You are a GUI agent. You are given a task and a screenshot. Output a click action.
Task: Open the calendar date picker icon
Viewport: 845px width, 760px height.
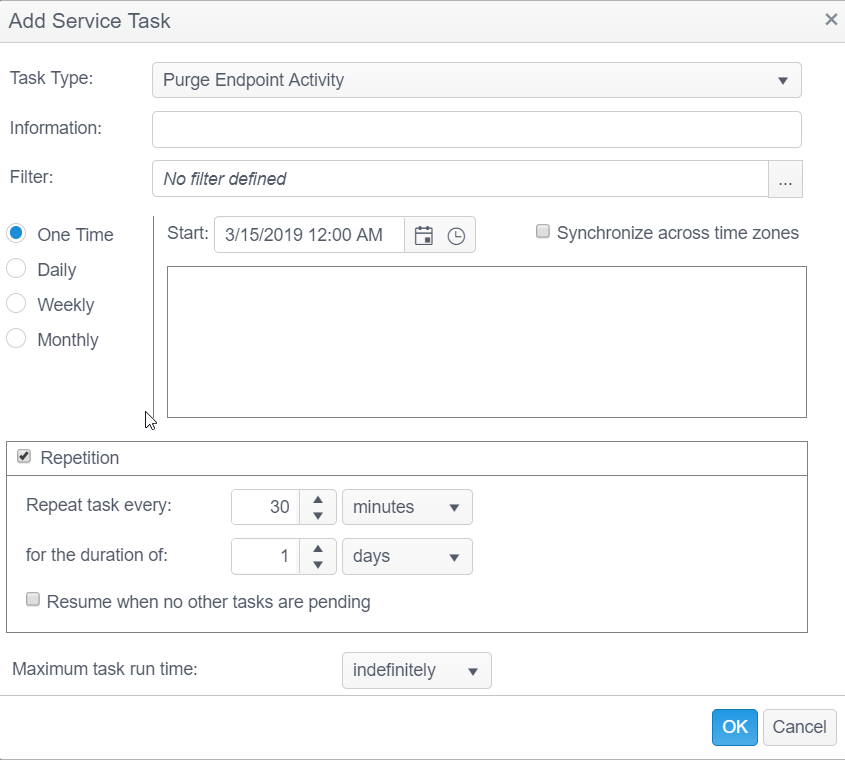tap(424, 236)
